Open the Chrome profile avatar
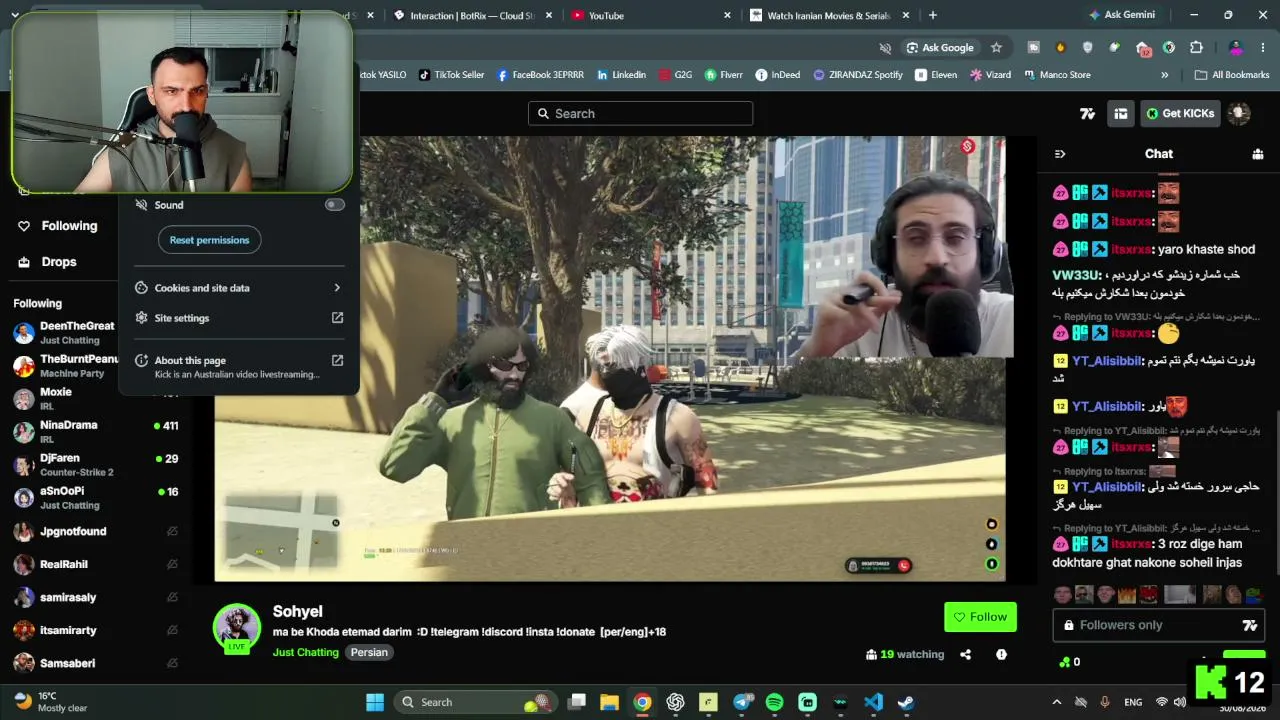 (1236, 47)
